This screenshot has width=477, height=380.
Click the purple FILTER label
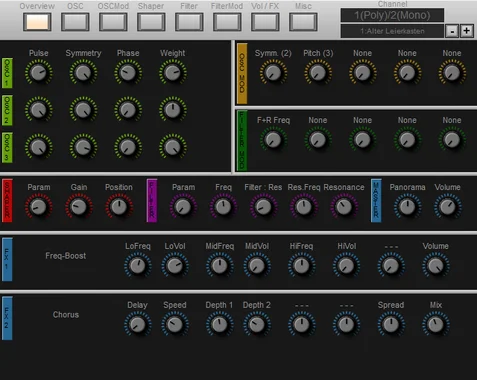pyautogui.click(x=152, y=200)
